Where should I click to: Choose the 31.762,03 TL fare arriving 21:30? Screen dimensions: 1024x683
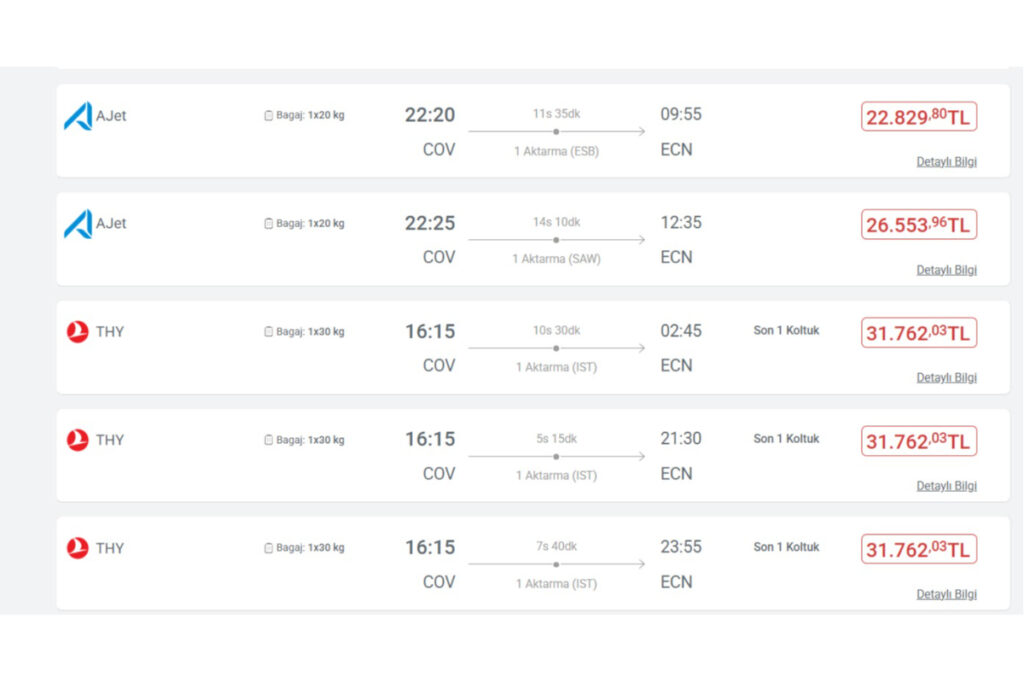coord(919,441)
